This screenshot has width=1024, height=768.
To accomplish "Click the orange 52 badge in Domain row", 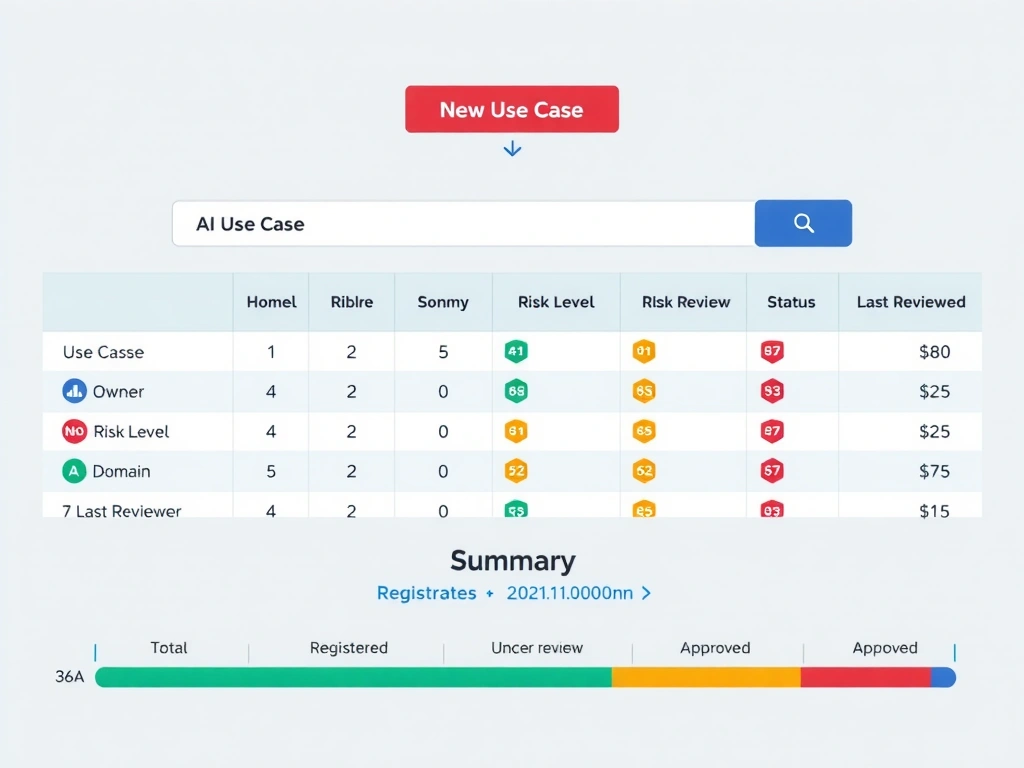I will coord(516,471).
